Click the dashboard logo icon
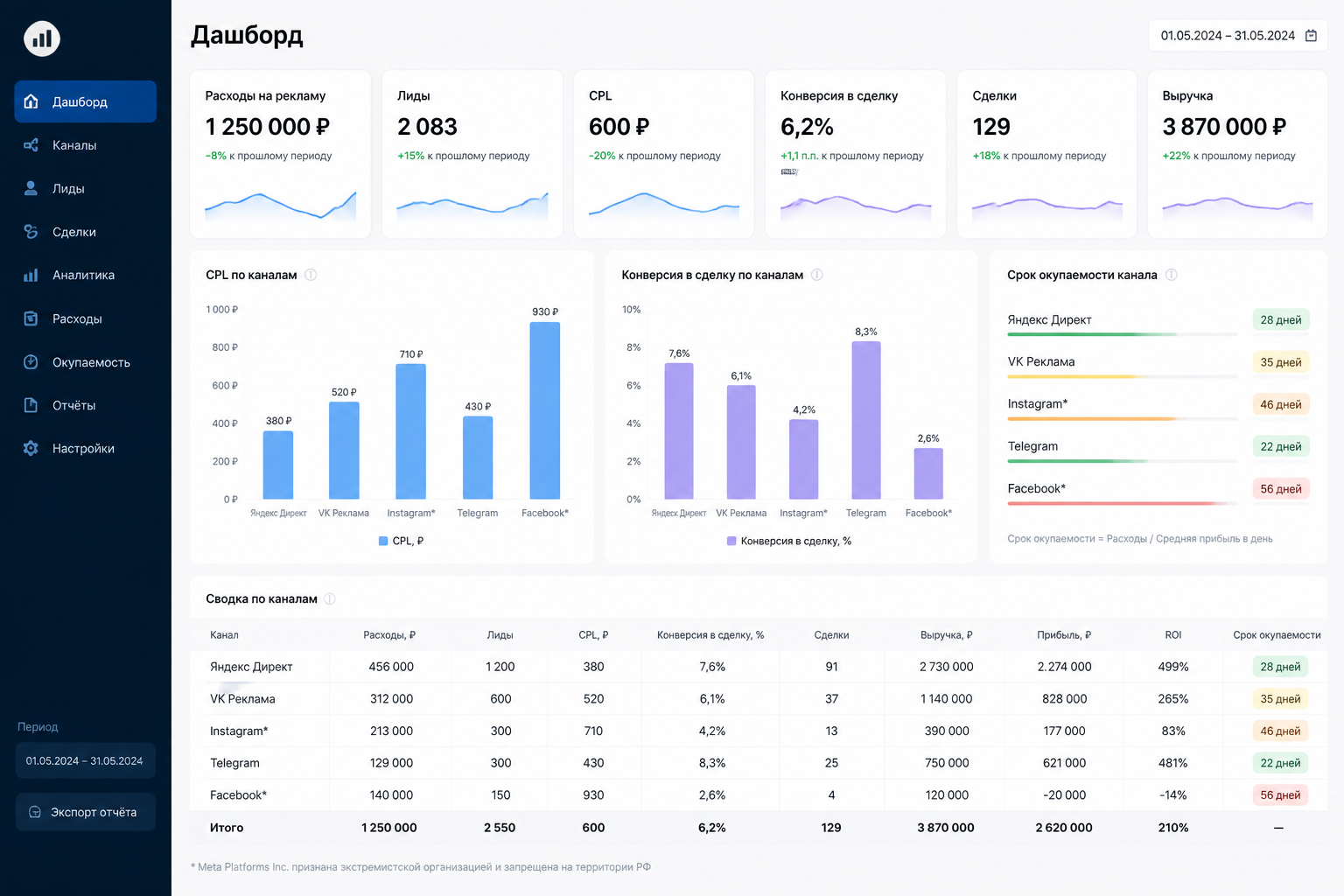Image resolution: width=1344 pixels, height=896 pixels. click(42, 38)
